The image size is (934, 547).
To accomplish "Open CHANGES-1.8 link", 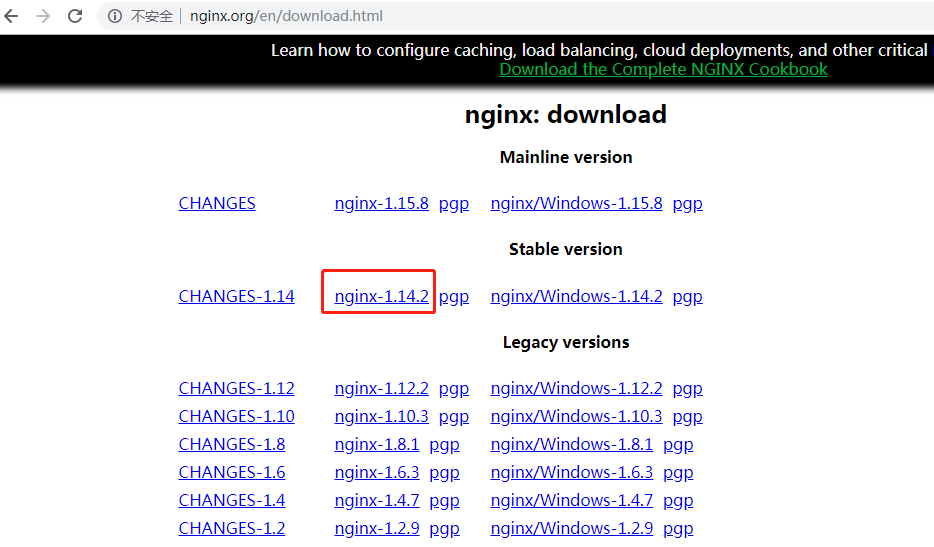I will [232, 445].
